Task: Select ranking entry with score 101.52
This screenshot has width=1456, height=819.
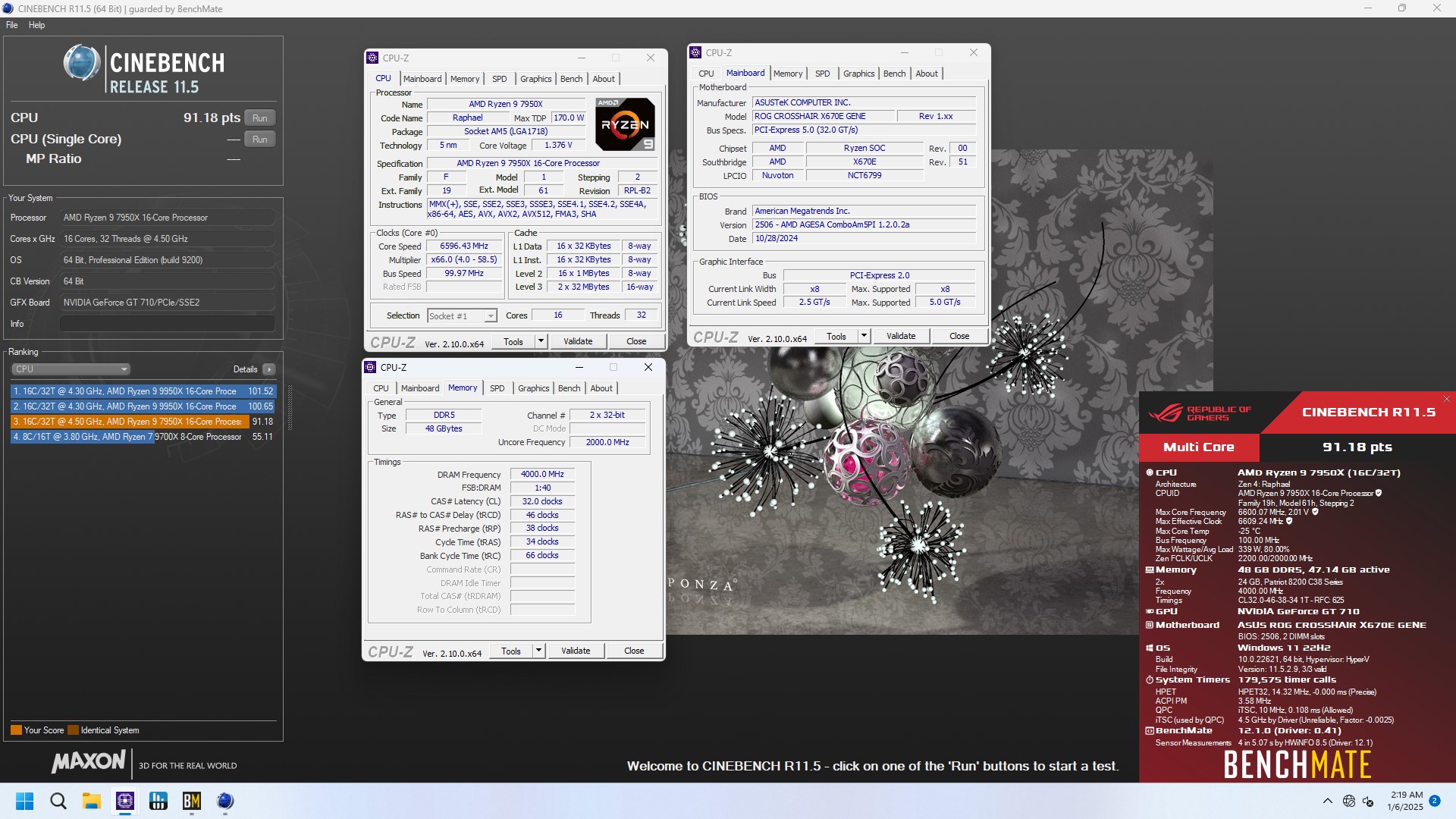Action: click(x=143, y=391)
